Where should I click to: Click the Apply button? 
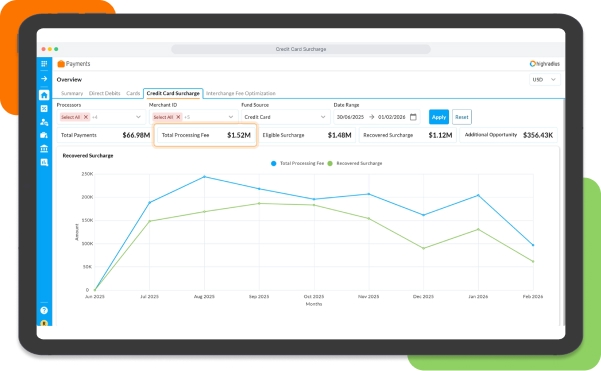[x=439, y=117]
